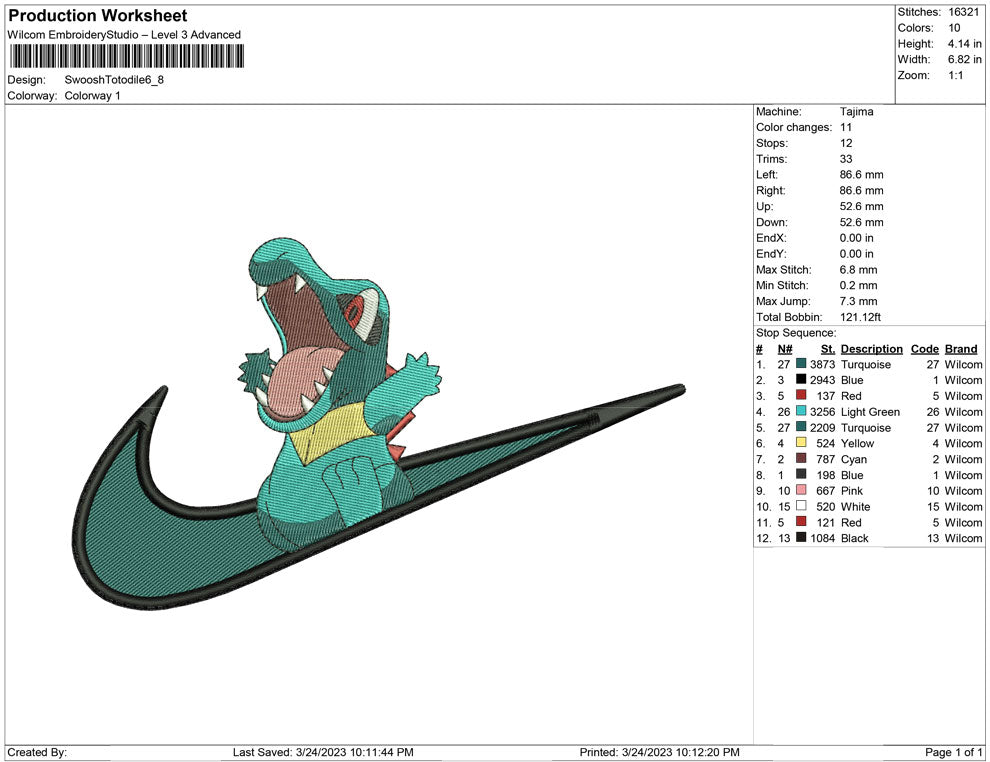Click the 'Yellow' description in row 6
The height and width of the screenshot is (762, 990).
coord(857,443)
